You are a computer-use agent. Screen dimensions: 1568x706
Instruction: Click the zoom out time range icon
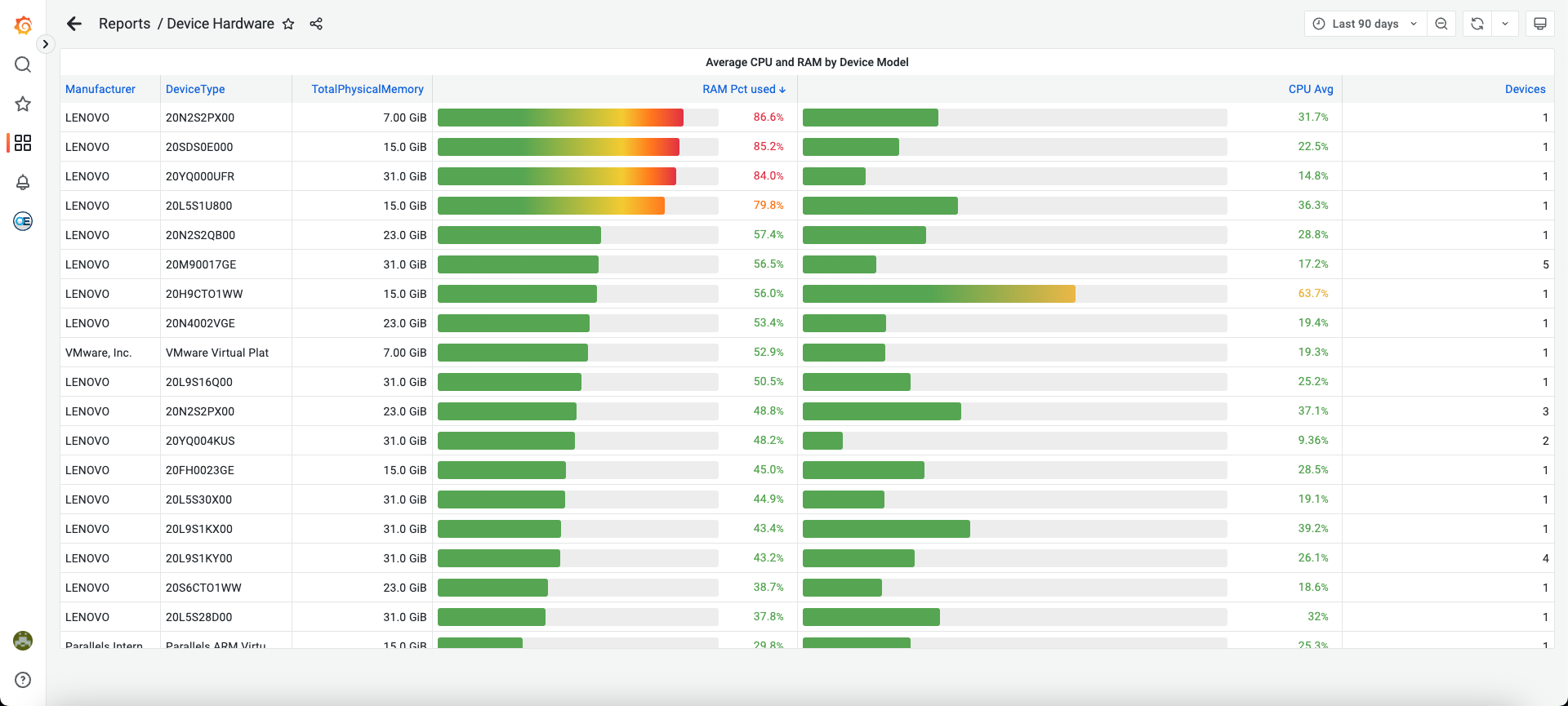1441,24
